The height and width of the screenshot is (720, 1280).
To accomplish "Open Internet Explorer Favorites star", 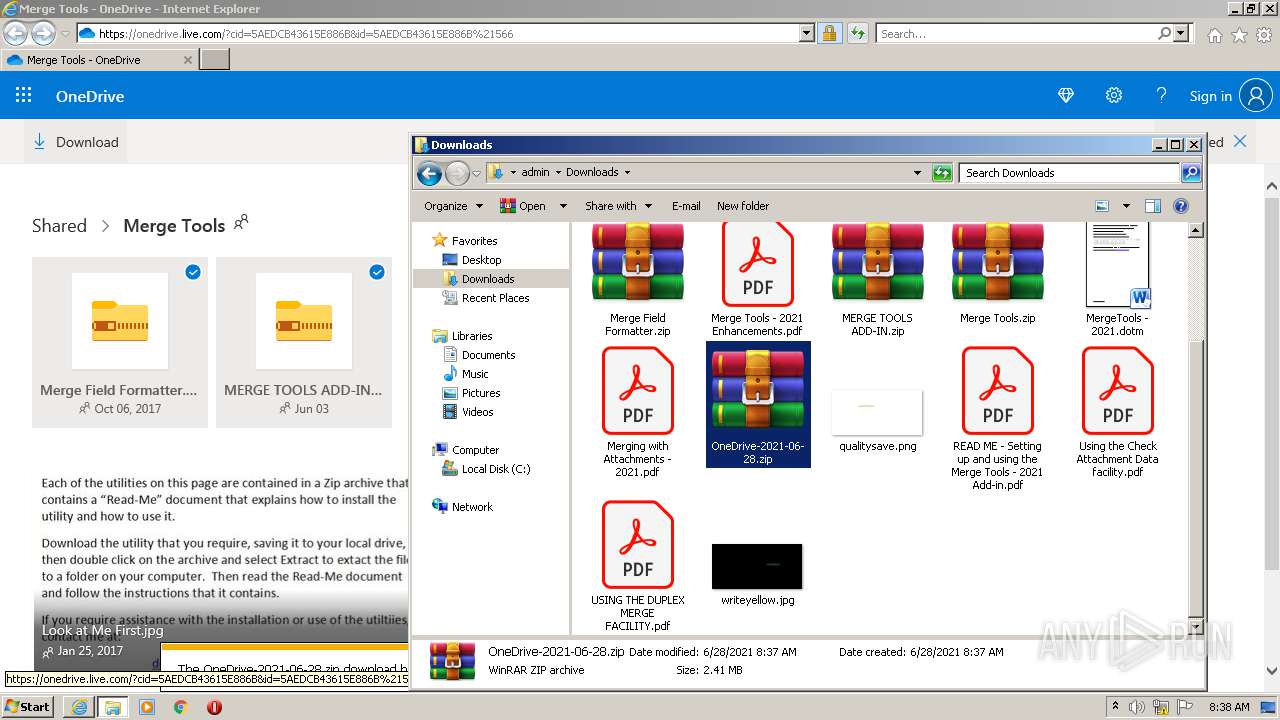I will [1239, 35].
